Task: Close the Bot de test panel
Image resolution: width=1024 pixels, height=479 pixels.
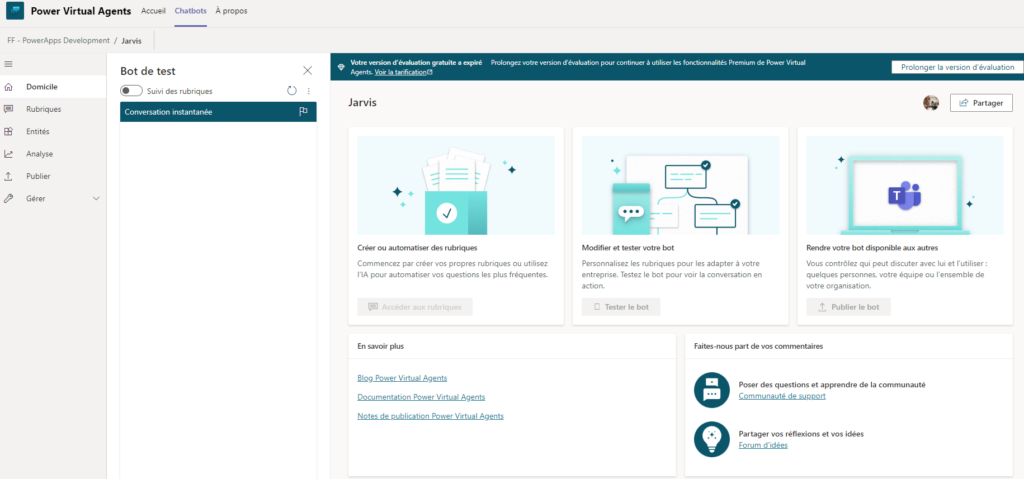Action: click(x=308, y=70)
